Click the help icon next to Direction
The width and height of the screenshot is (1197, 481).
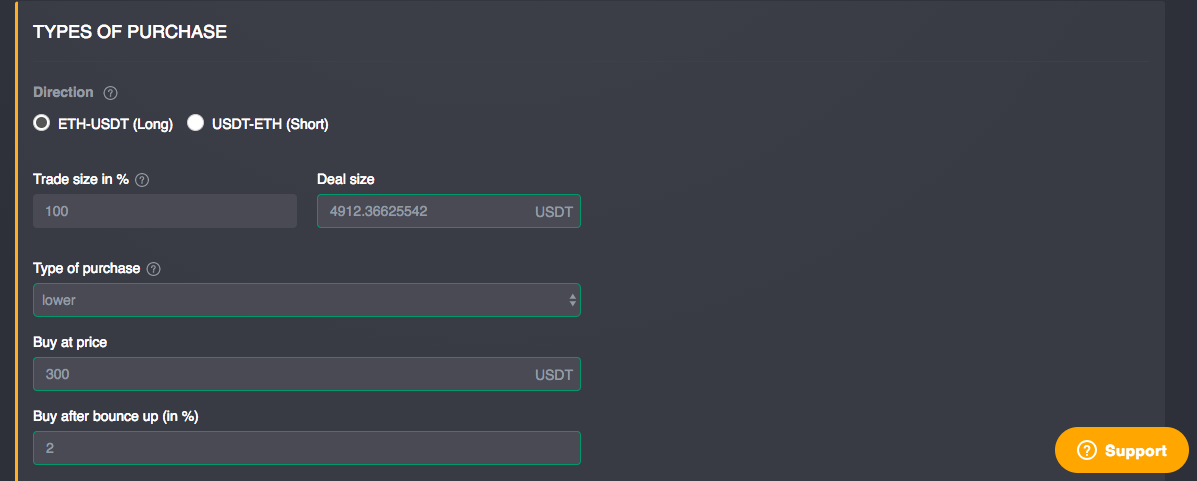point(111,93)
